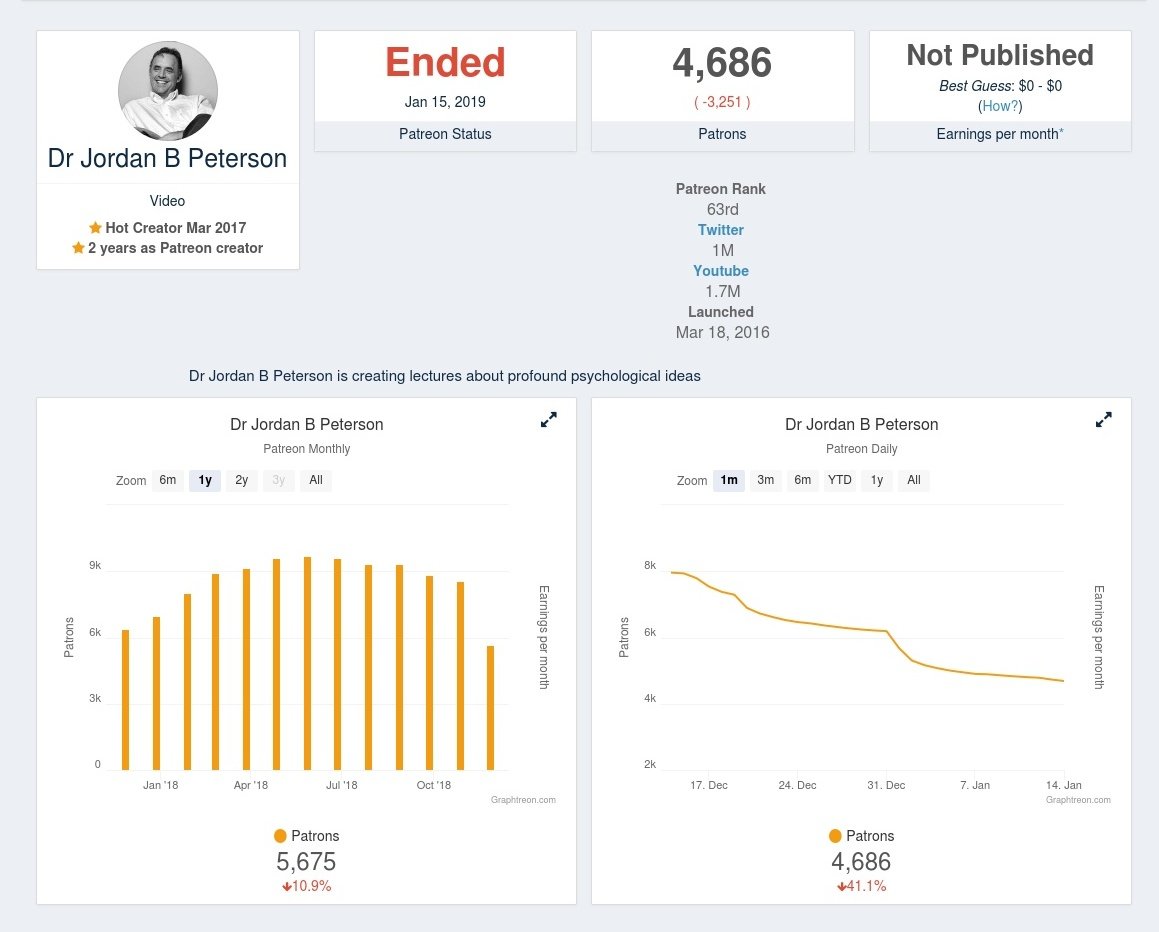Click Dr Jordan B Peterson profile photo

click(x=168, y=91)
